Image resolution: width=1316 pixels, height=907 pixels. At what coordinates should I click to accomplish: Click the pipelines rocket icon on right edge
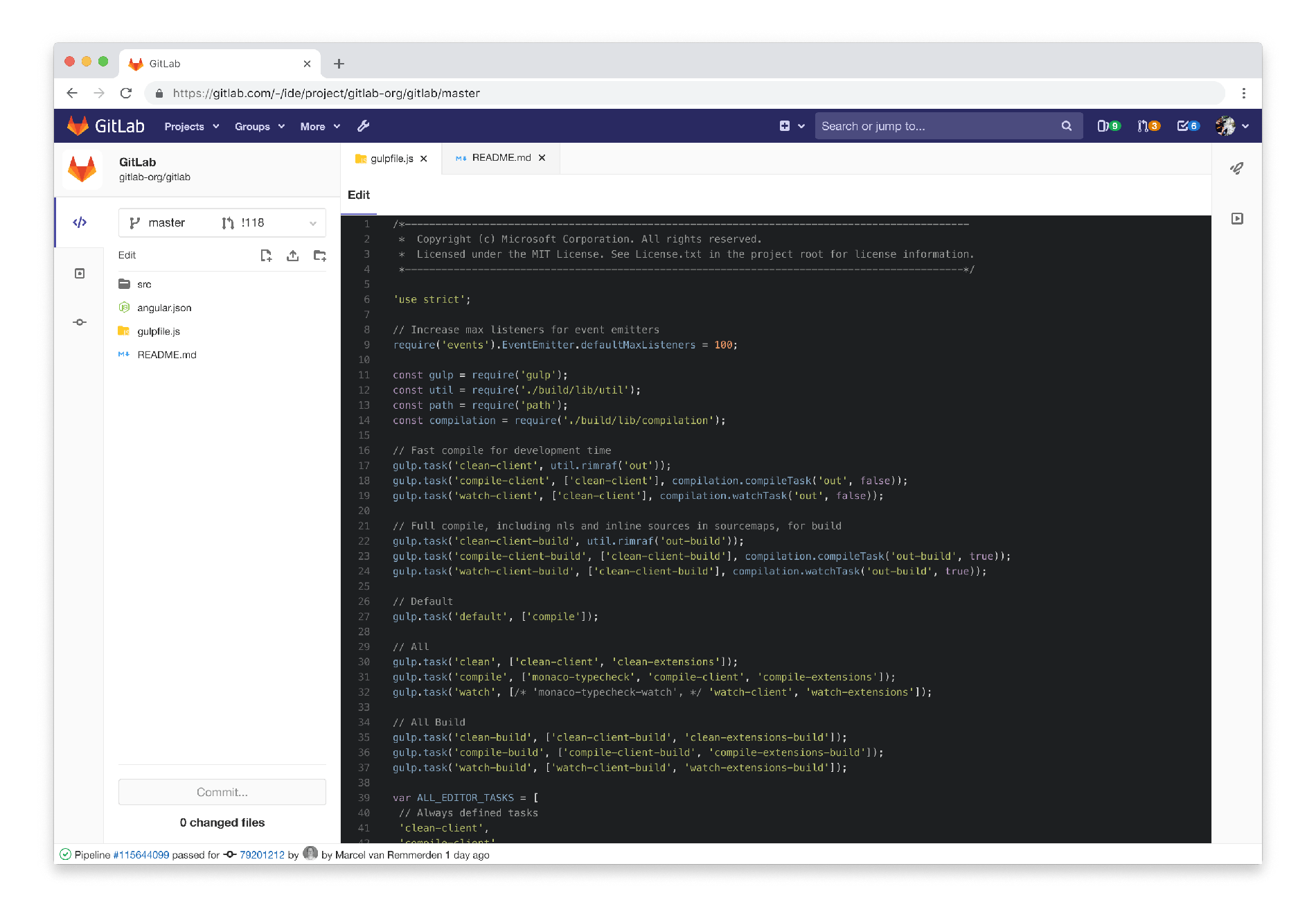1237,168
